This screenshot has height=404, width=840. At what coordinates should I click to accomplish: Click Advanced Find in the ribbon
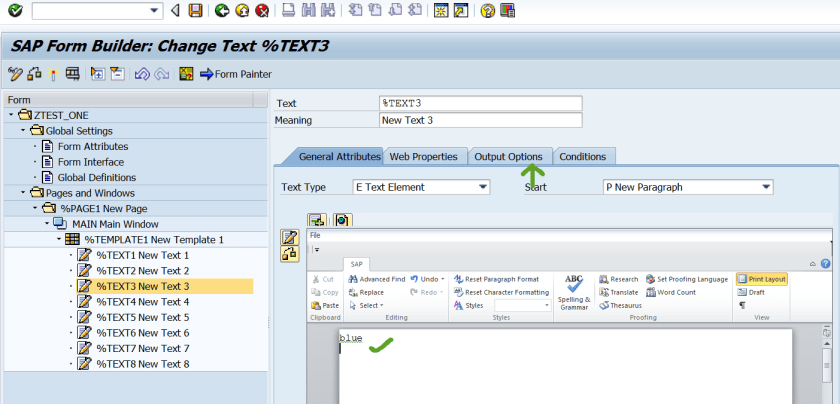pyautogui.click(x=377, y=279)
